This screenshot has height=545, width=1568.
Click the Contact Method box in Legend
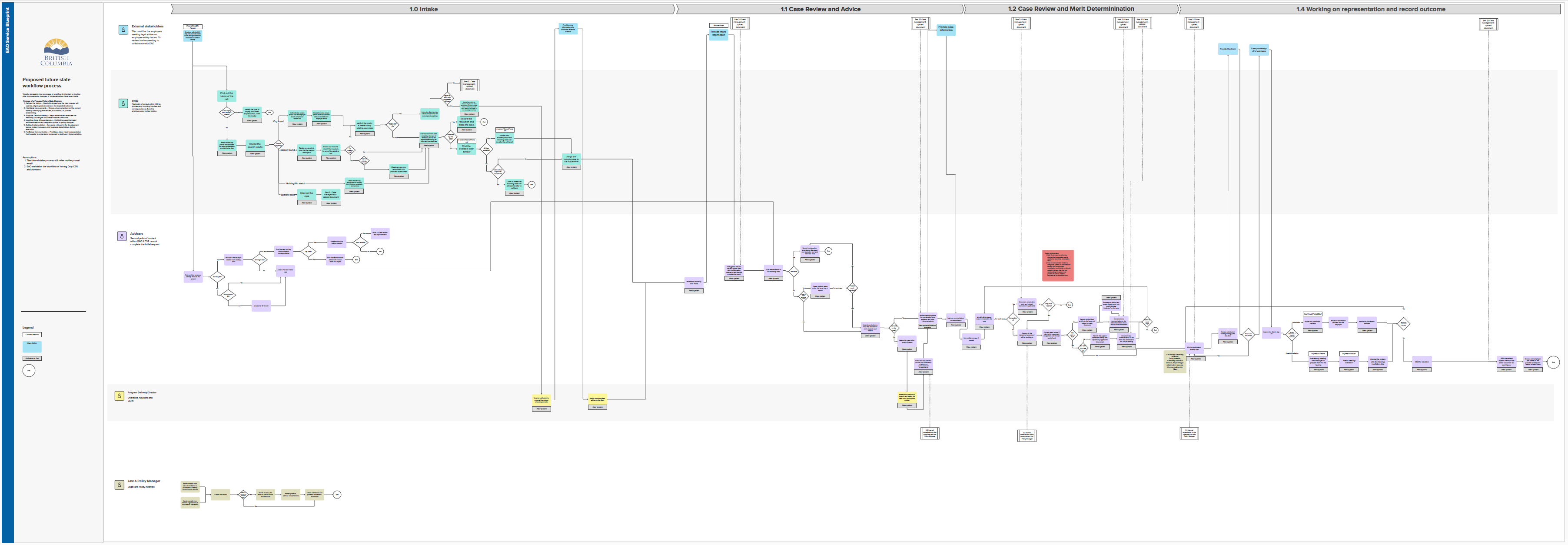click(x=32, y=334)
